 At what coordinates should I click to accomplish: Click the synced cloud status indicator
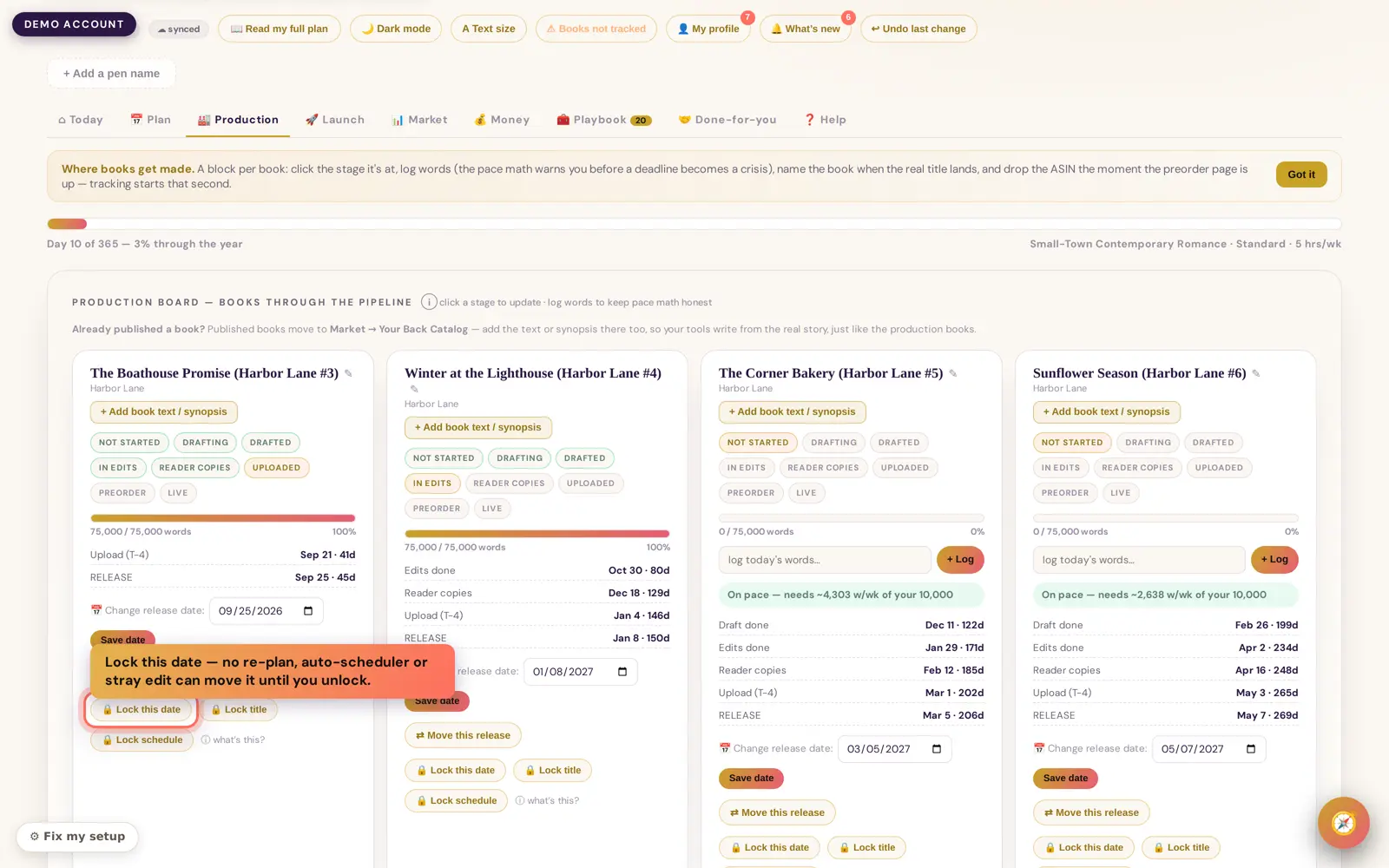[179, 30]
